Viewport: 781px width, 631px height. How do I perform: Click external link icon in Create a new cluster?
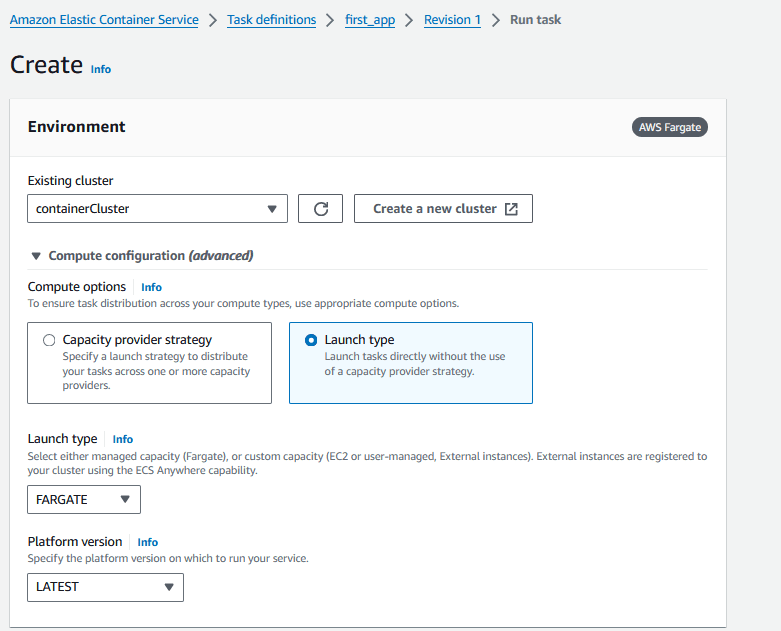point(511,209)
